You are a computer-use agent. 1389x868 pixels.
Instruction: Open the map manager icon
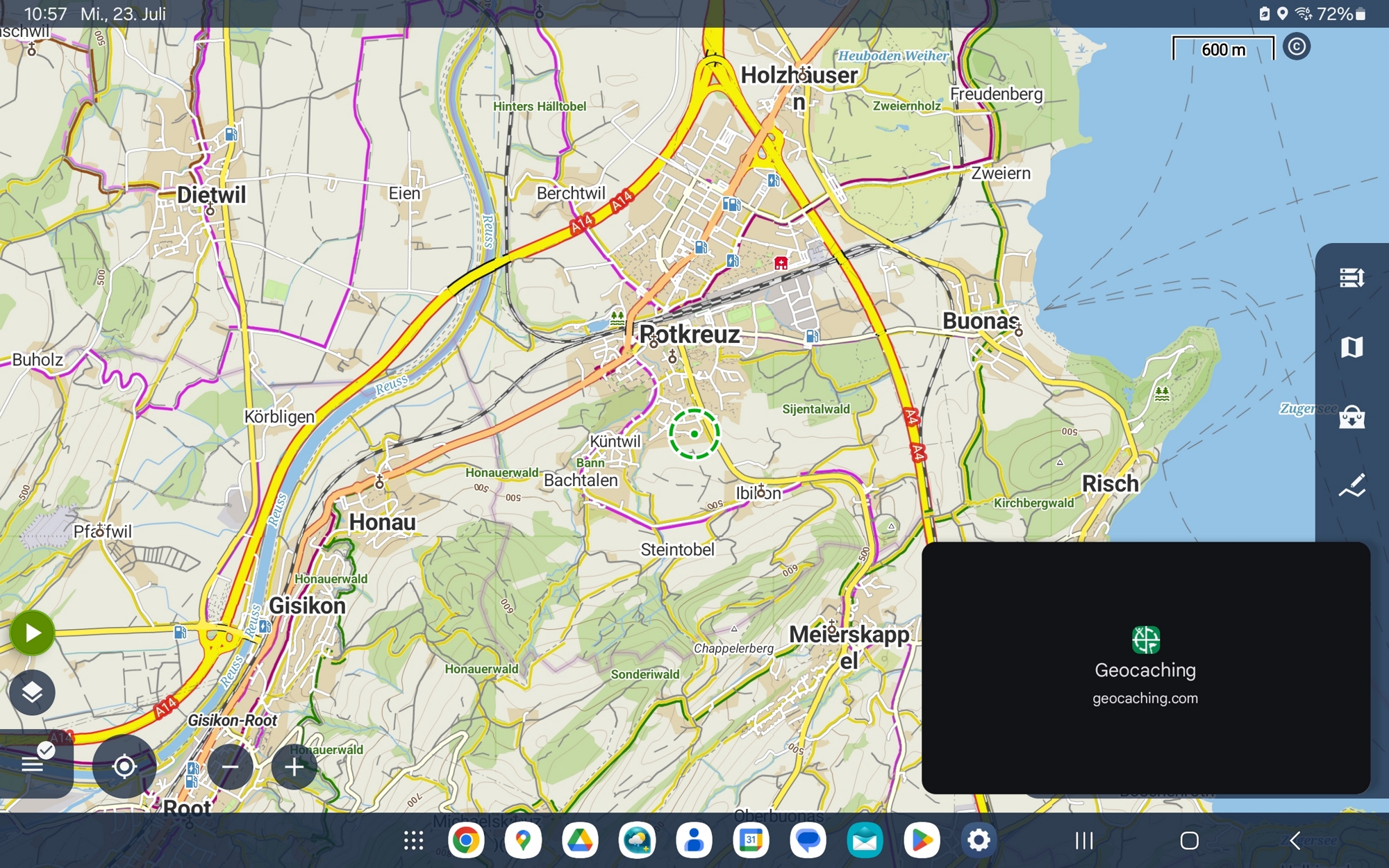click(x=1351, y=347)
